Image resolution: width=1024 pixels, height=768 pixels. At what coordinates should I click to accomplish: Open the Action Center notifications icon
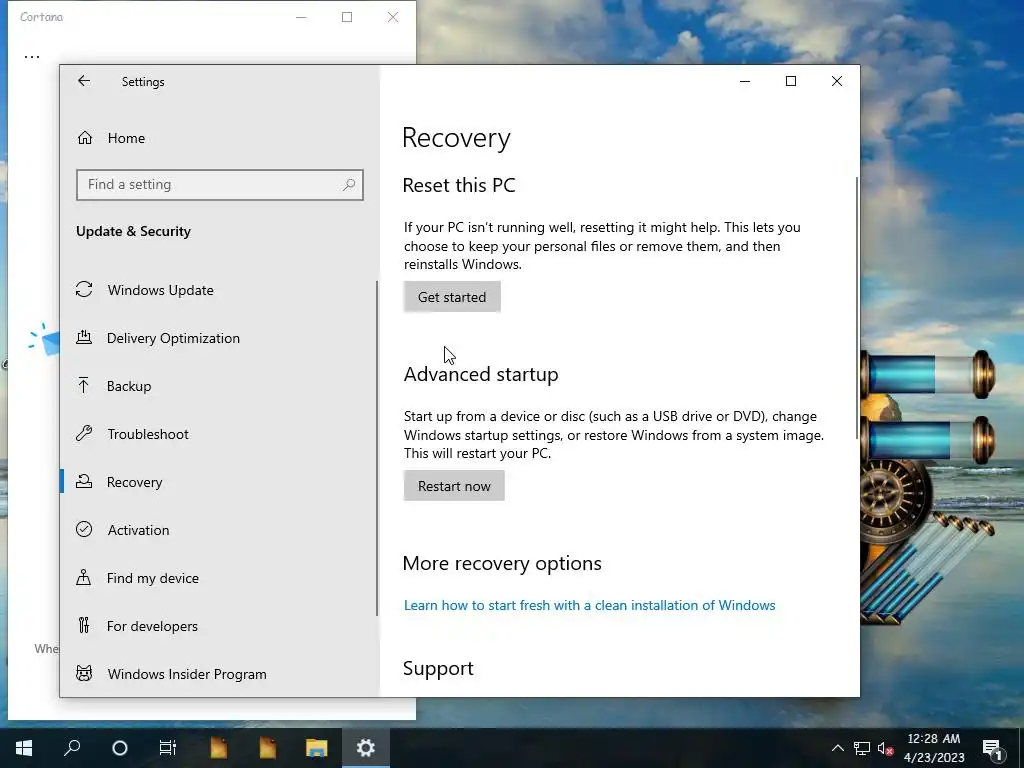(x=992, y=748)
